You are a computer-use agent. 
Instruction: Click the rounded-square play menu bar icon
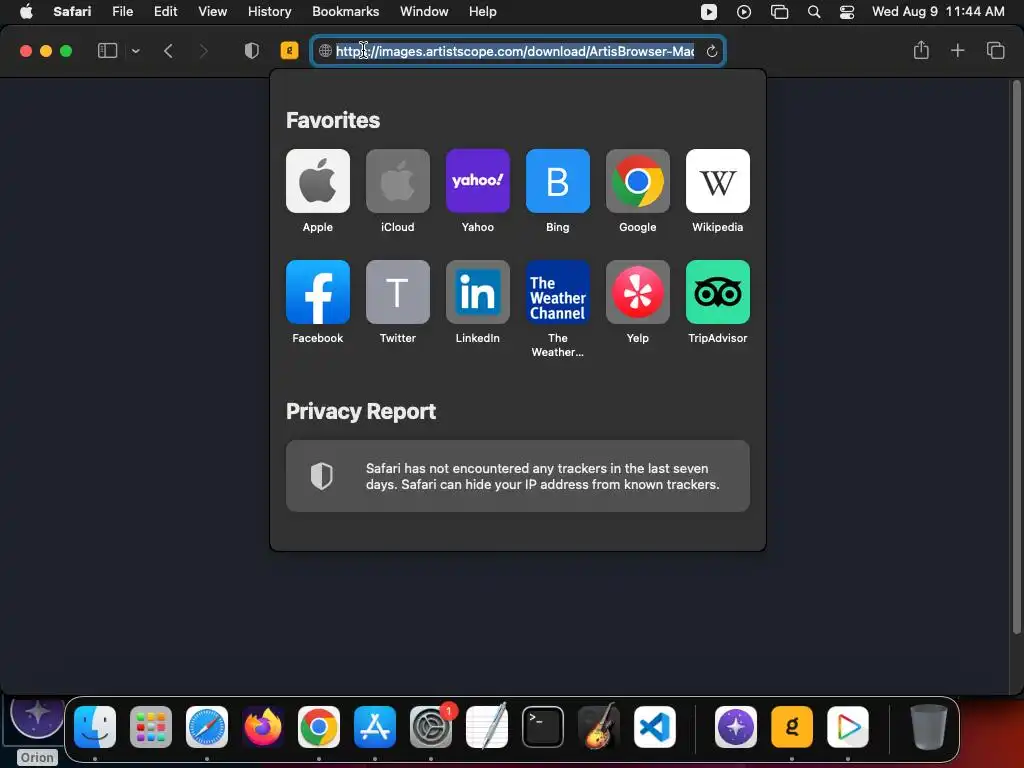tap(709, 12)
